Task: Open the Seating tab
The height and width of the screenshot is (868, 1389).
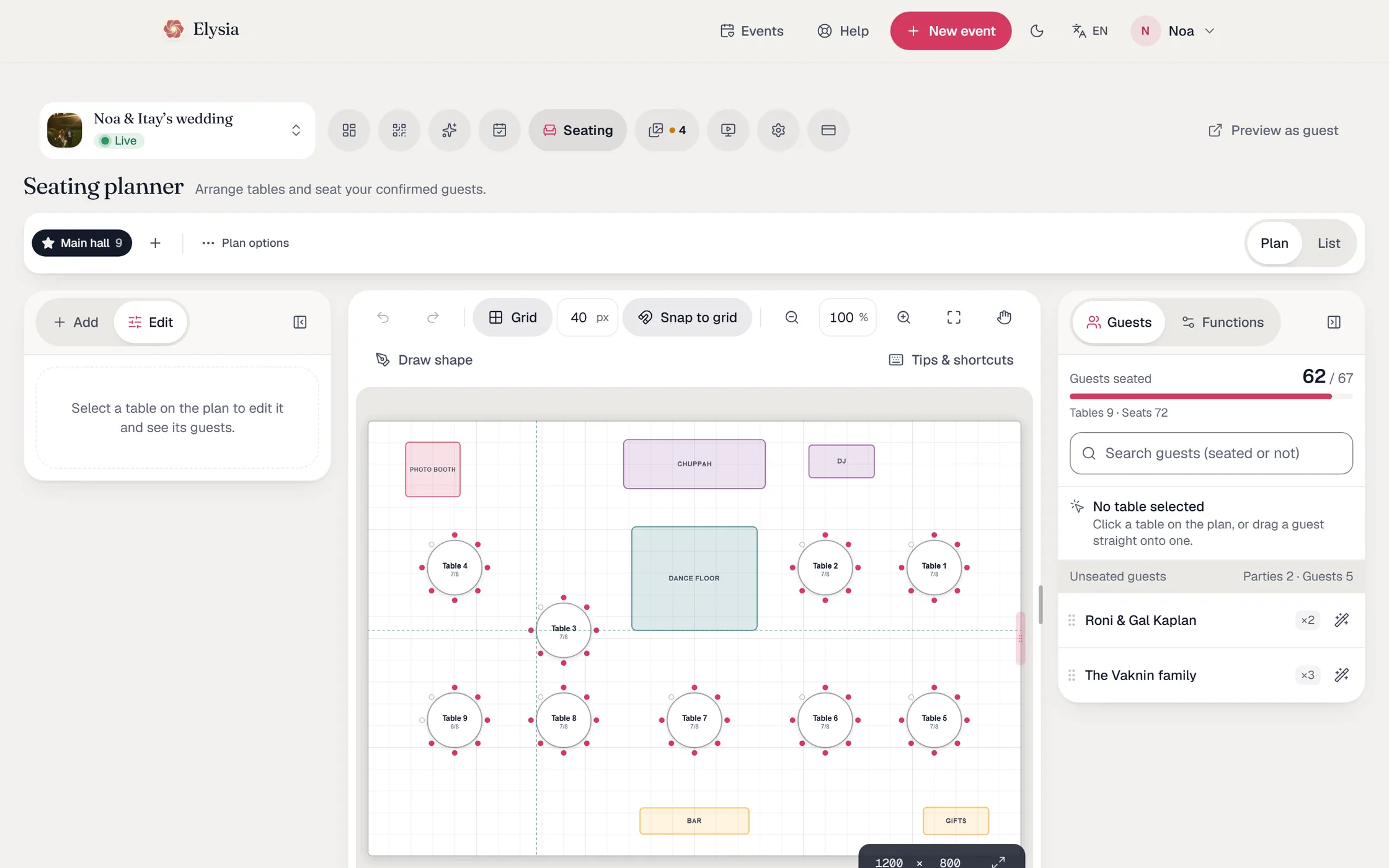Action: [x=578, y=130]
